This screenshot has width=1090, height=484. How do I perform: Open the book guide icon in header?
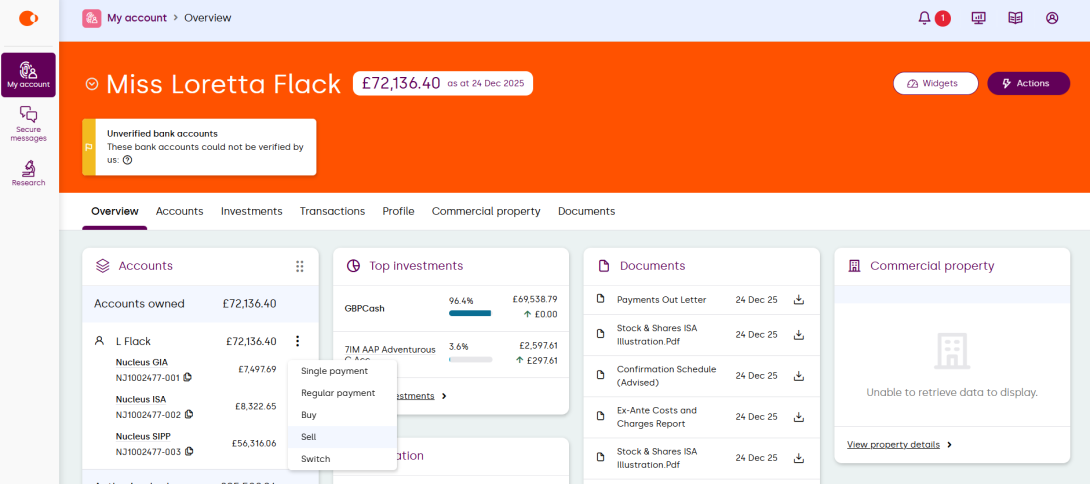[1015, 18]
